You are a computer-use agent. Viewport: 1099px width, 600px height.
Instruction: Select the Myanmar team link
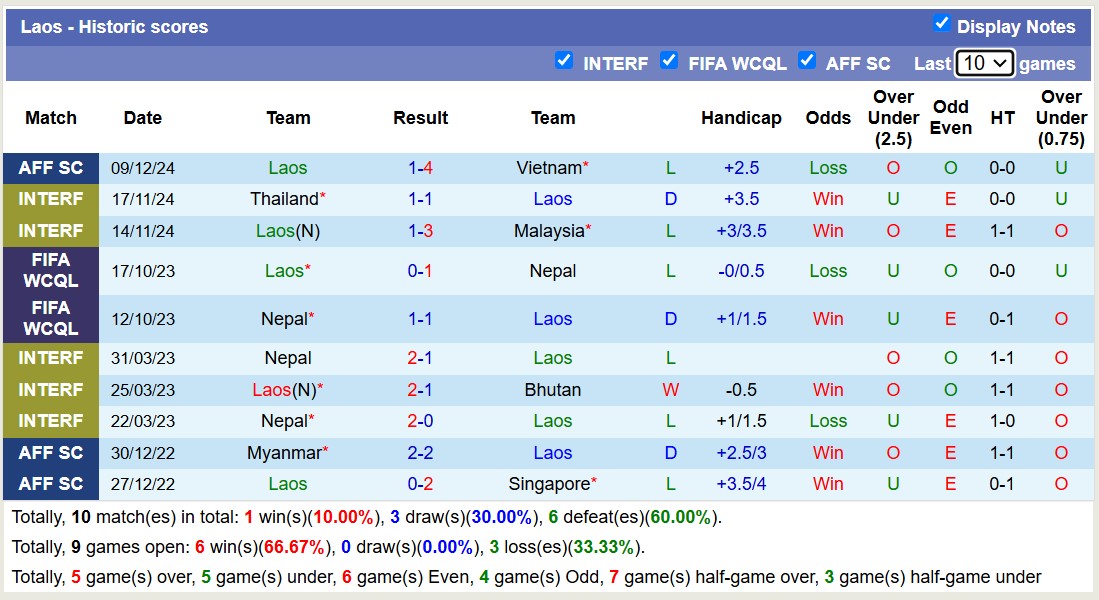click(x=283, y=452)
